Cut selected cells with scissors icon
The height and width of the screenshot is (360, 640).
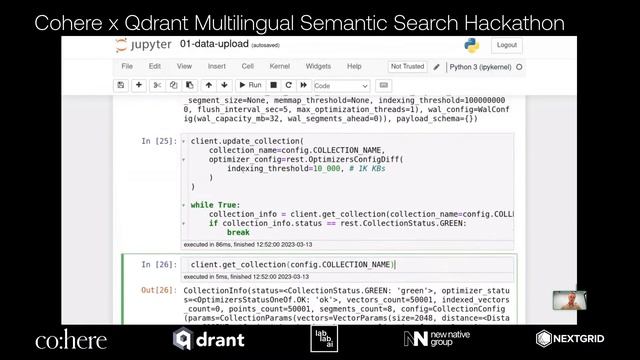(157, 85)
